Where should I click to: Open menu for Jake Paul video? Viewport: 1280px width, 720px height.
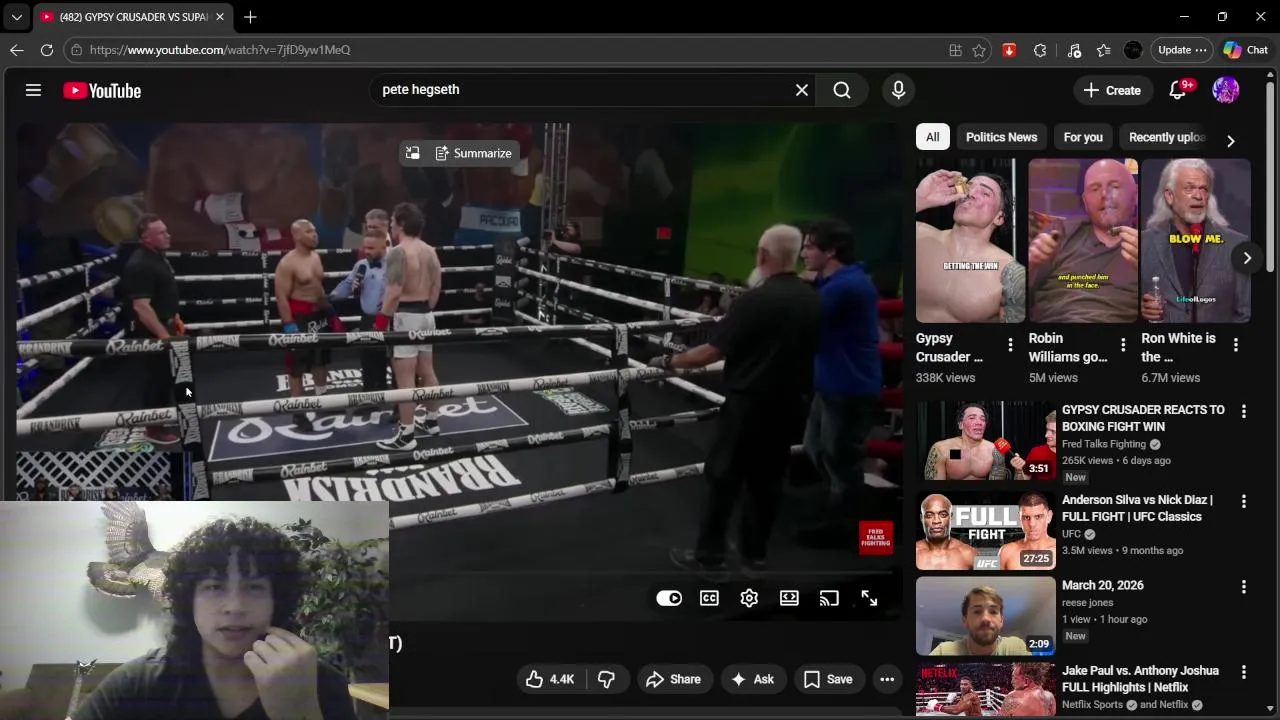pyautogui.click(x=1244, y=672)
